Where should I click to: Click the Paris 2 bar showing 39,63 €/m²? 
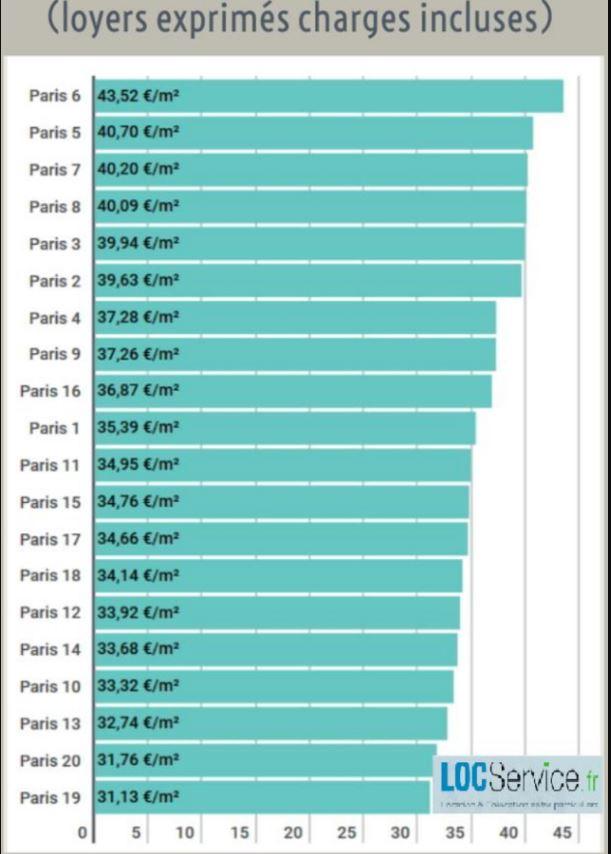(x=308, y=280)
